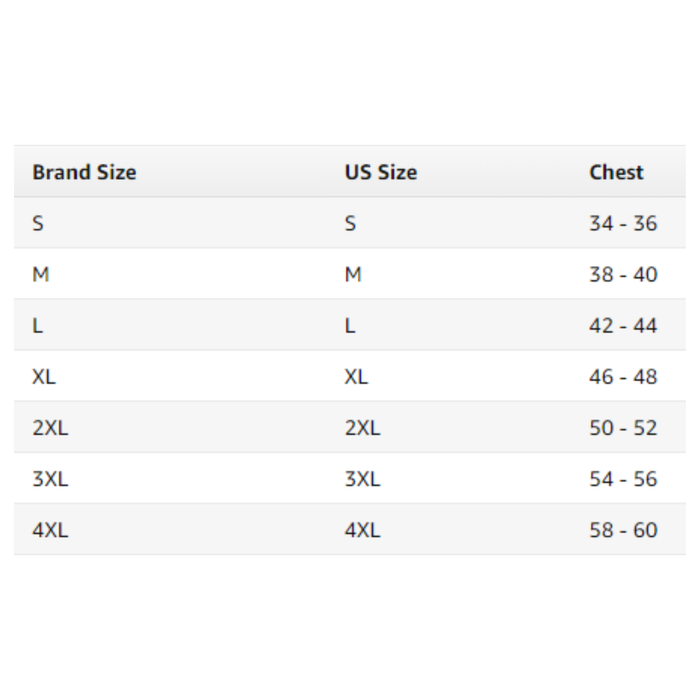The width and height of the screenshot is (700, 700).
Task: Select the 2XL brand size cell
Action: (50, 428)
